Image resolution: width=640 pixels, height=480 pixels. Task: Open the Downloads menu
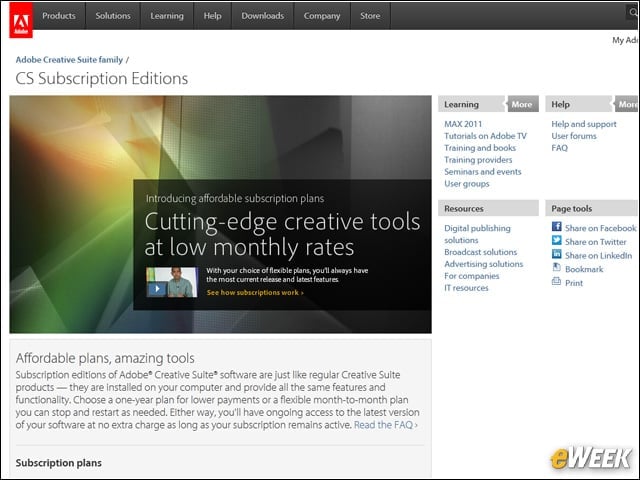[262, 16]
